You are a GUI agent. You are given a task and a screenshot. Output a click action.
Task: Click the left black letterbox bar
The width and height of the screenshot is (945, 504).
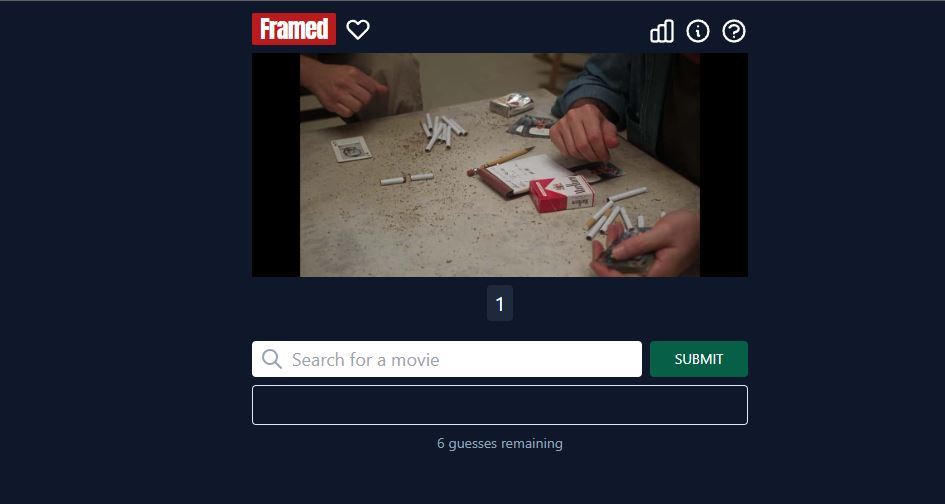[276, 165]
